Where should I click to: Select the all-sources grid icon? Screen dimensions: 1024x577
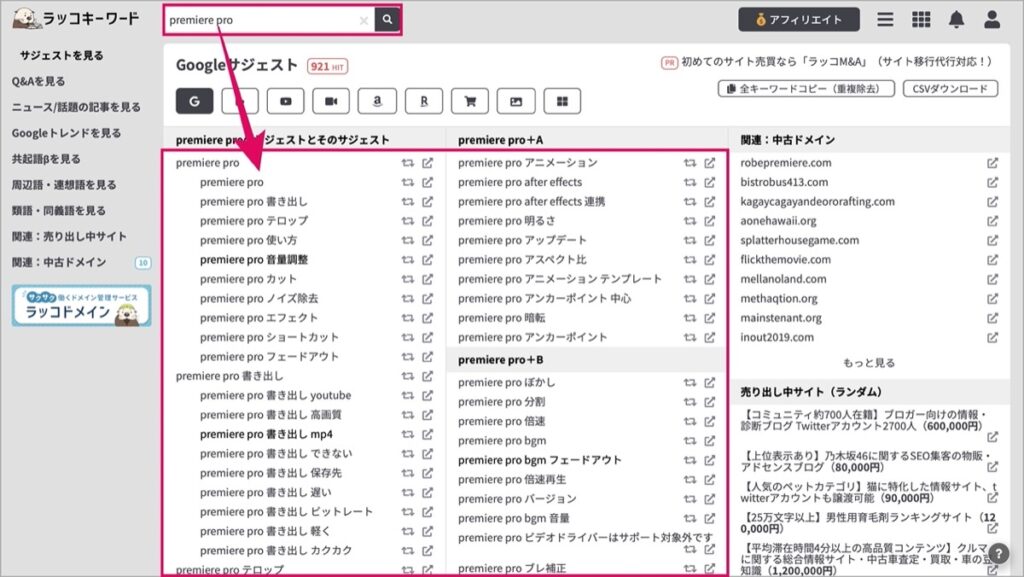click(562, 101)
